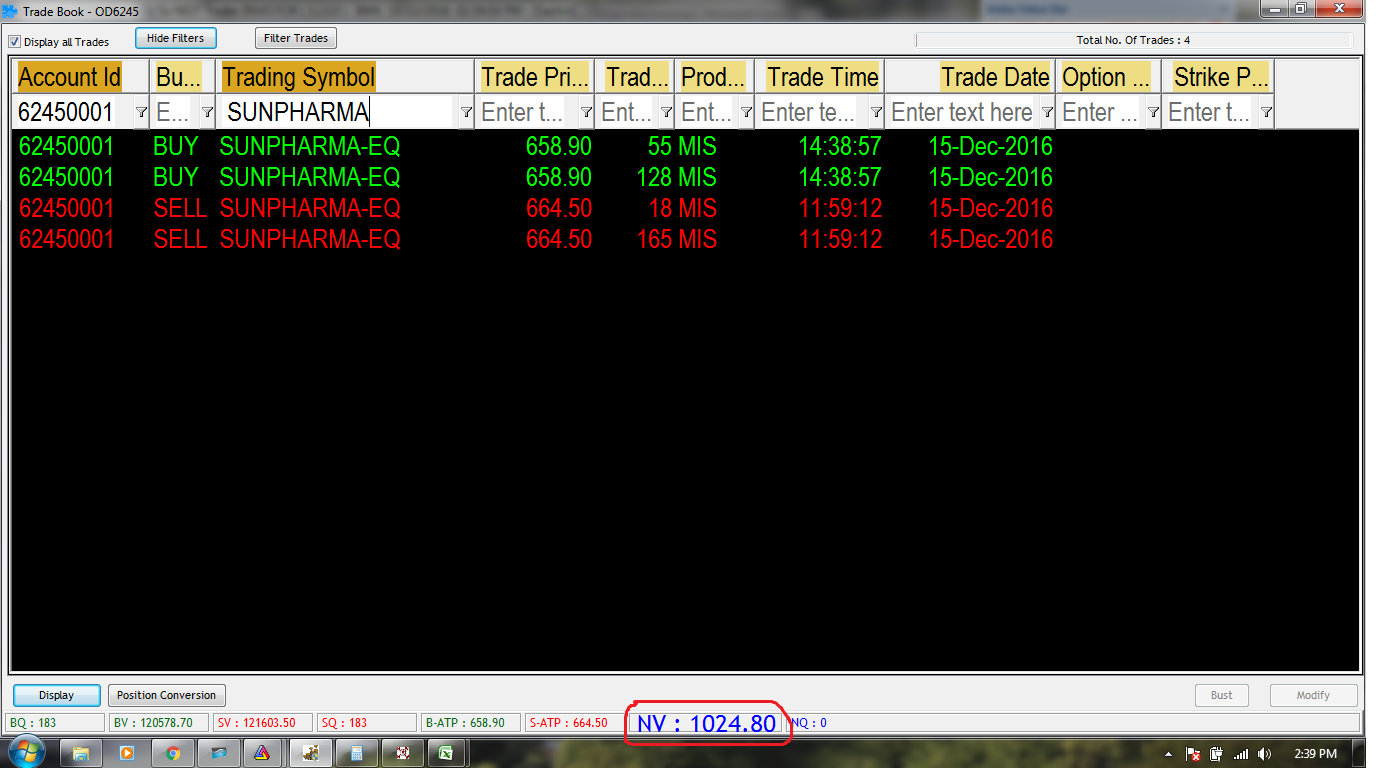The height and width of the screenshot is (768, 1380).
Task: Toggle the Display all Trades checkbox
Action: [15, 42]
